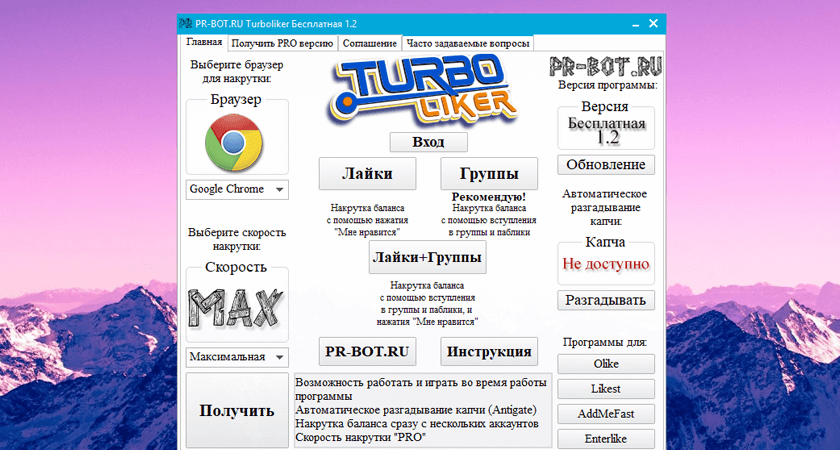The height and width of the screenshot is (450, 840).
Task: Open the Google Chrome browser dropdown
Action: pyautogui.click(x=237, y=190)
